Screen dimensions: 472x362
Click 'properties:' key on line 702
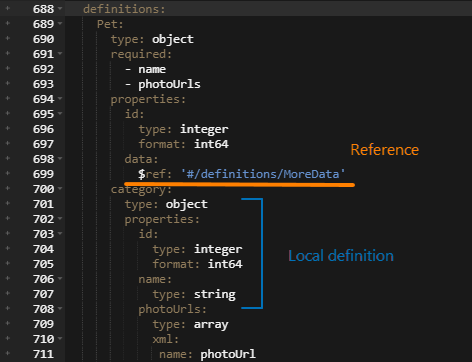[x=162, y=219]
